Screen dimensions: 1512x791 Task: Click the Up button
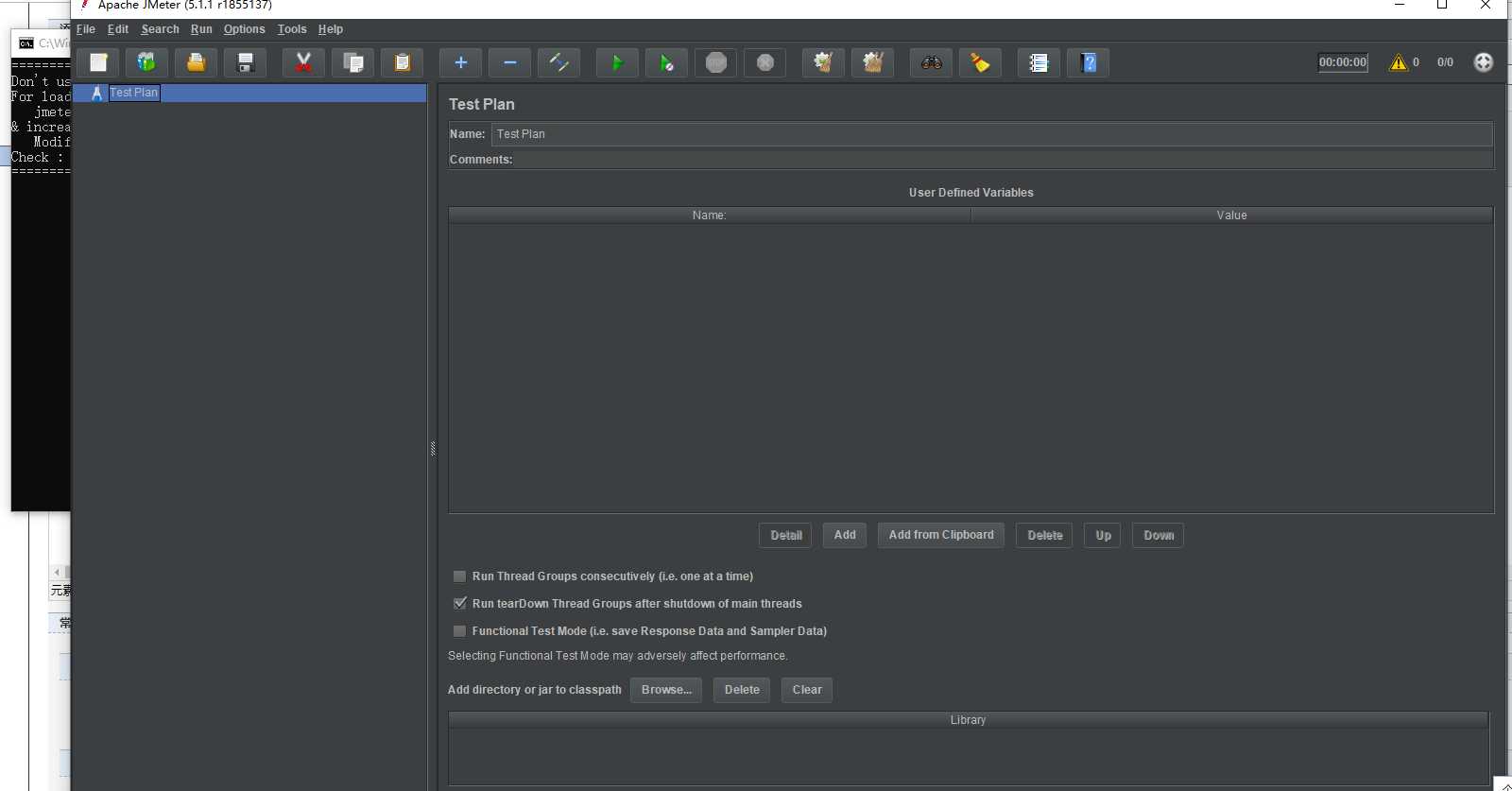pos(1103,535)
